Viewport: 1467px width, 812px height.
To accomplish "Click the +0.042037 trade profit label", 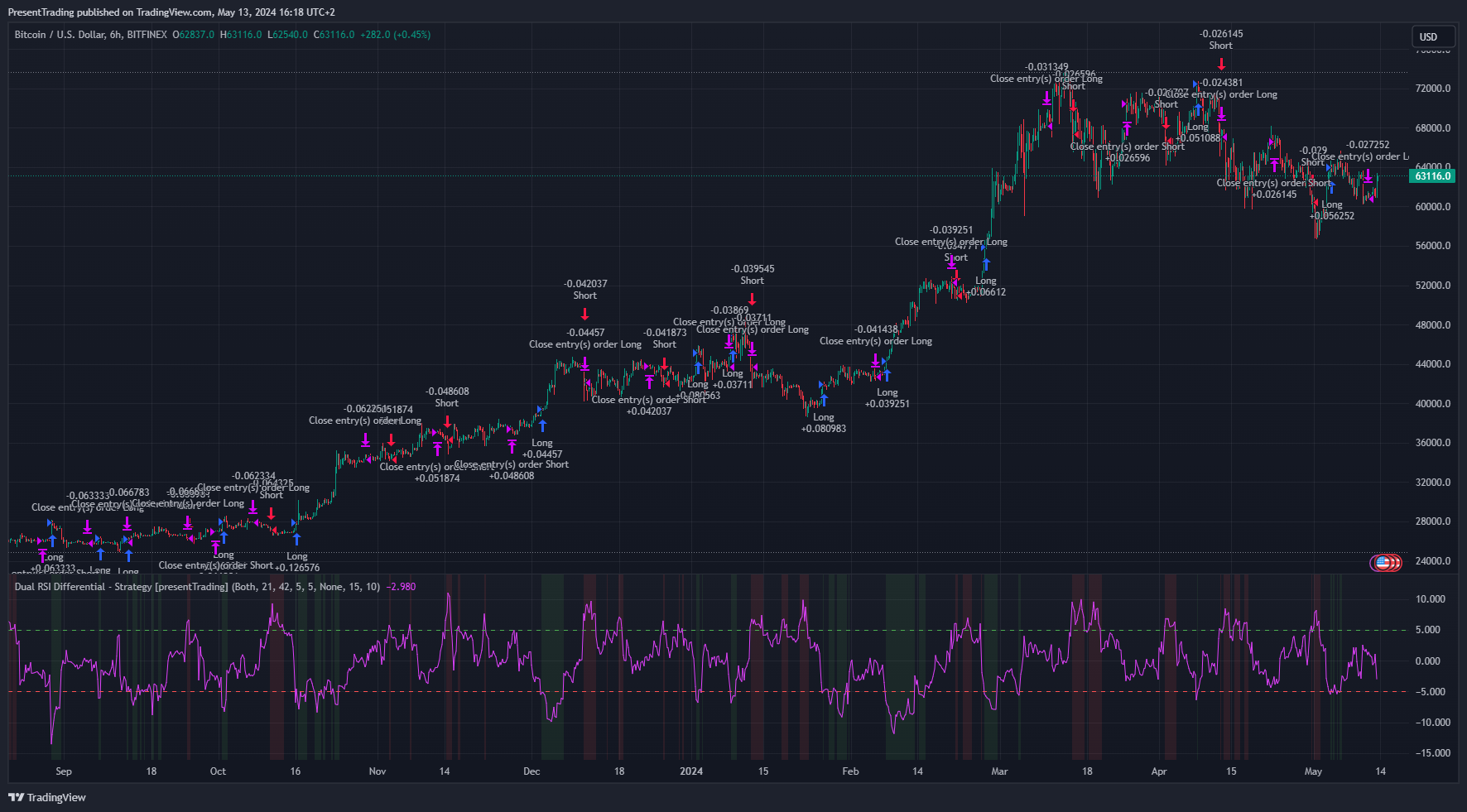I will pyautogui.click(x=649, y=411).
